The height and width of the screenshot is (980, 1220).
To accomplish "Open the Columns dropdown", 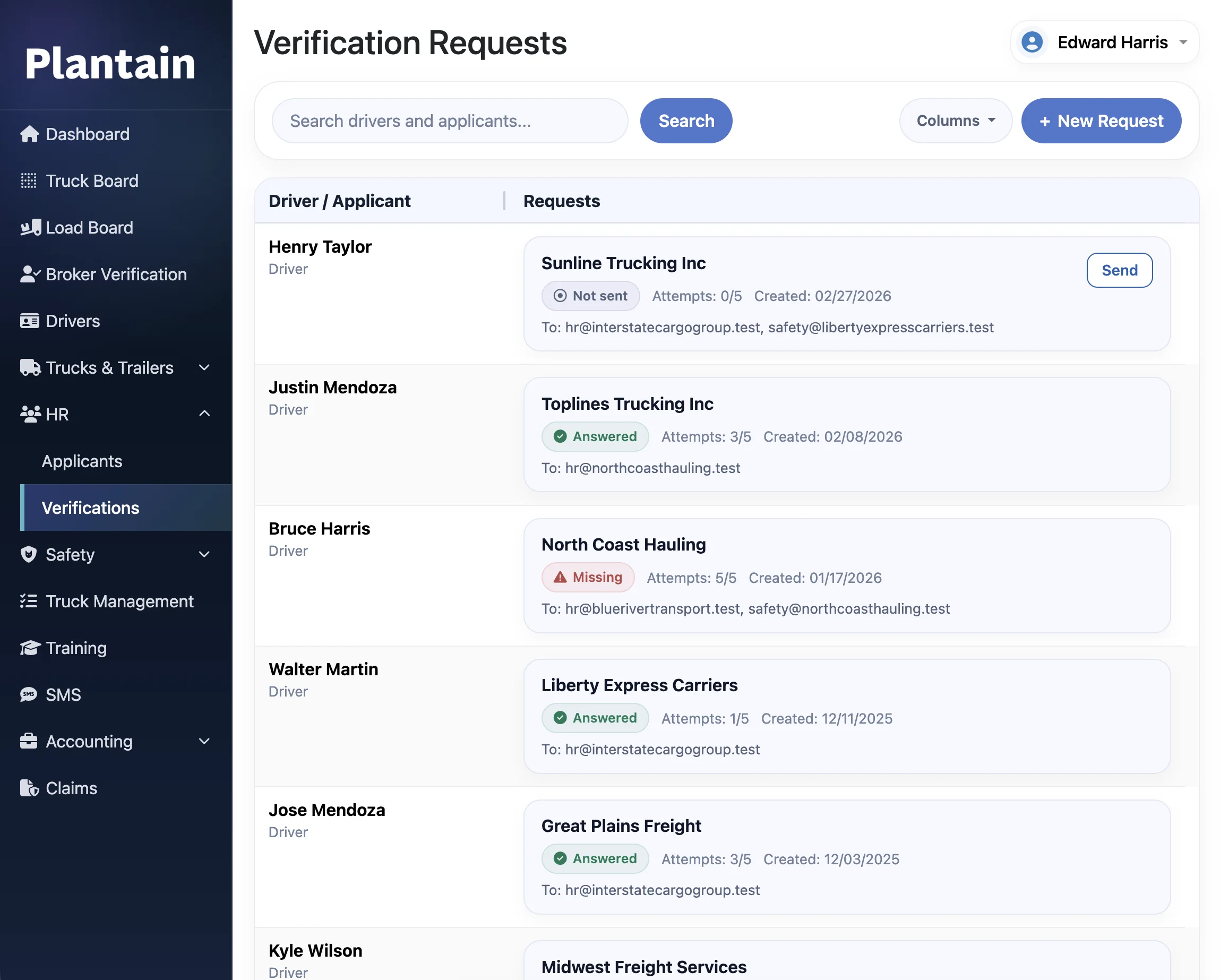I will [x=955, y=121].
